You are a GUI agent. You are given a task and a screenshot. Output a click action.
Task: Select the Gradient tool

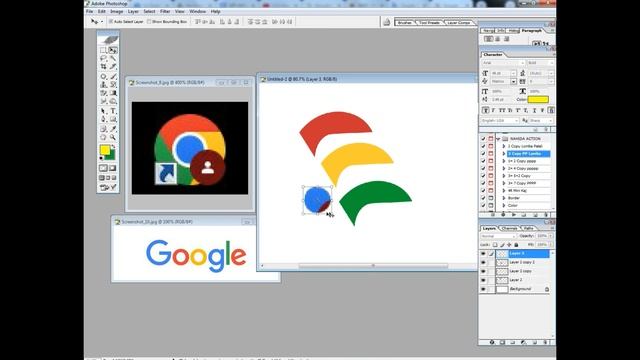tap(113, 93)
